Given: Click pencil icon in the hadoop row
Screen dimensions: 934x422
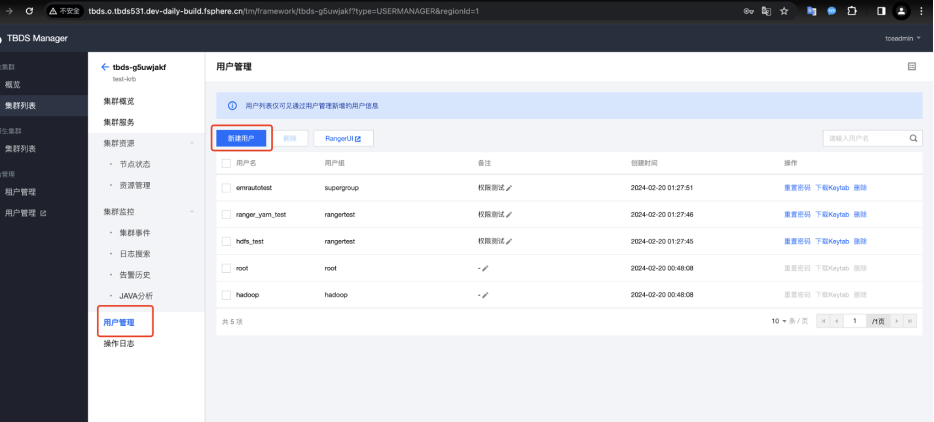Looking at the screenshot, I should click(x=485, y=295).
